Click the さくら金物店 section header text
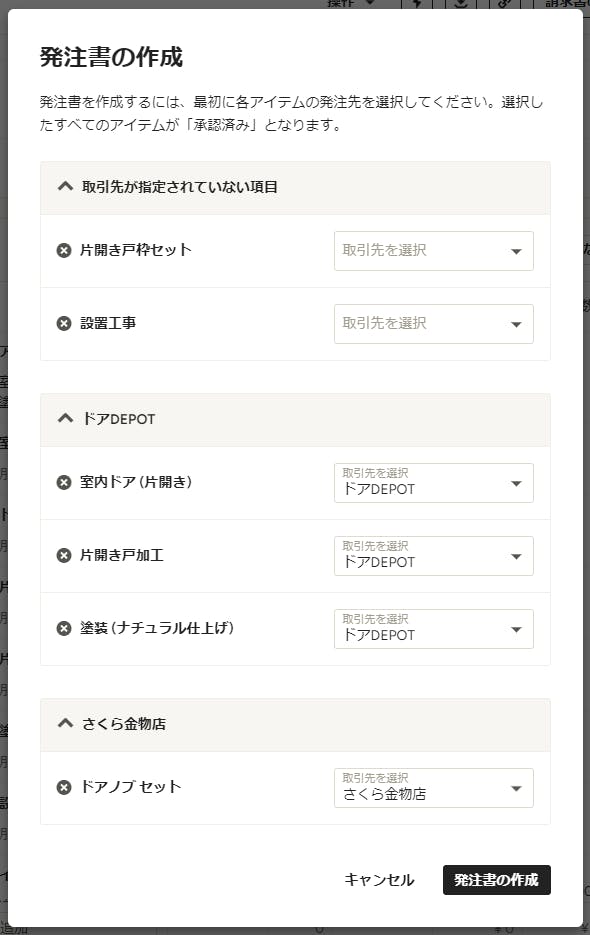Viewport: 590px width, 935px height. [124, 724]
